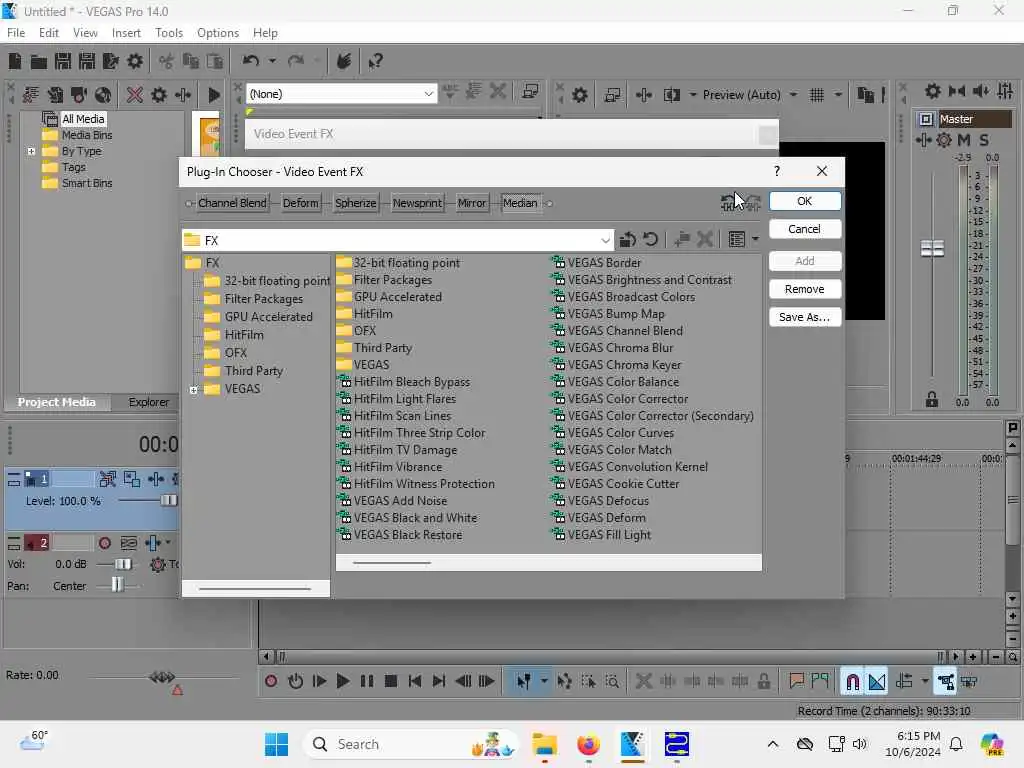This screenshot has width=1024, height=768.
Task: Expand VEGAS folder in tree pane
Action: pos(193,390)
